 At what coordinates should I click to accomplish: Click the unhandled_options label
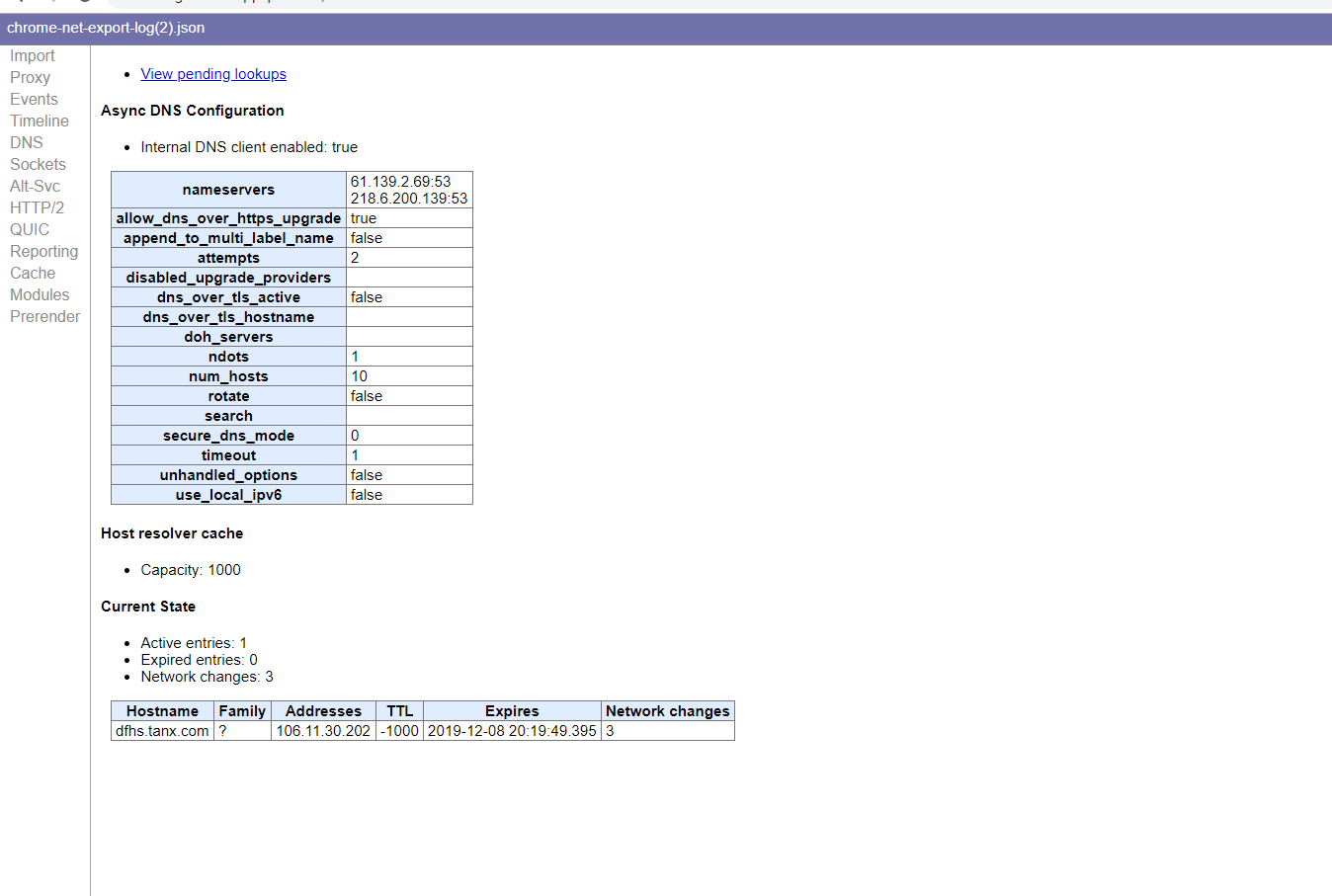(x=228, y=475)
